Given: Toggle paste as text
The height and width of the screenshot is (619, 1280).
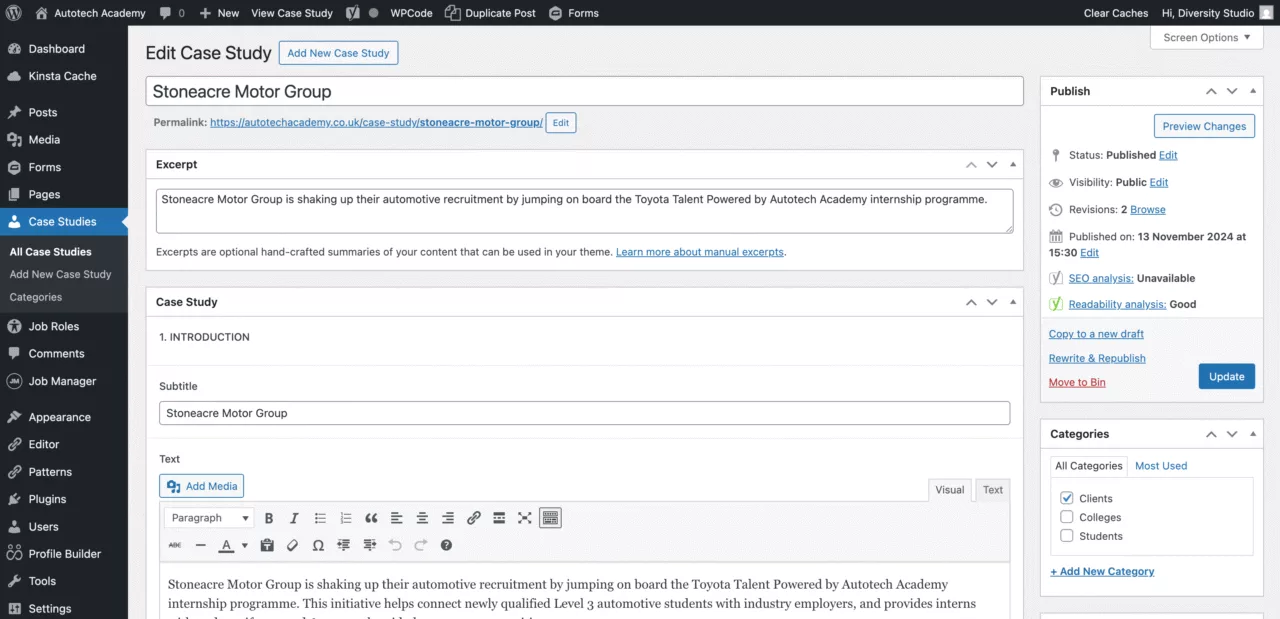Looking at the screenshot, I should click(267, 545).
